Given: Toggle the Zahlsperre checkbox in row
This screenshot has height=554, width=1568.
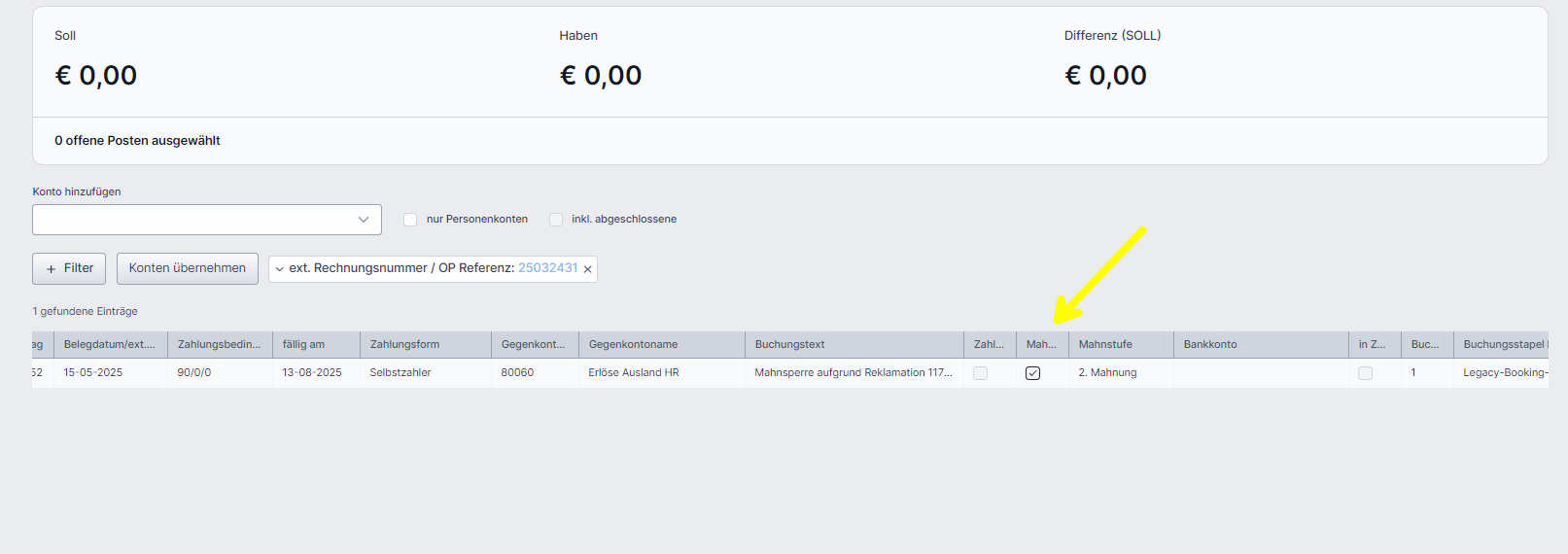Looking at the screenshot, I should [x=980, y=373].
